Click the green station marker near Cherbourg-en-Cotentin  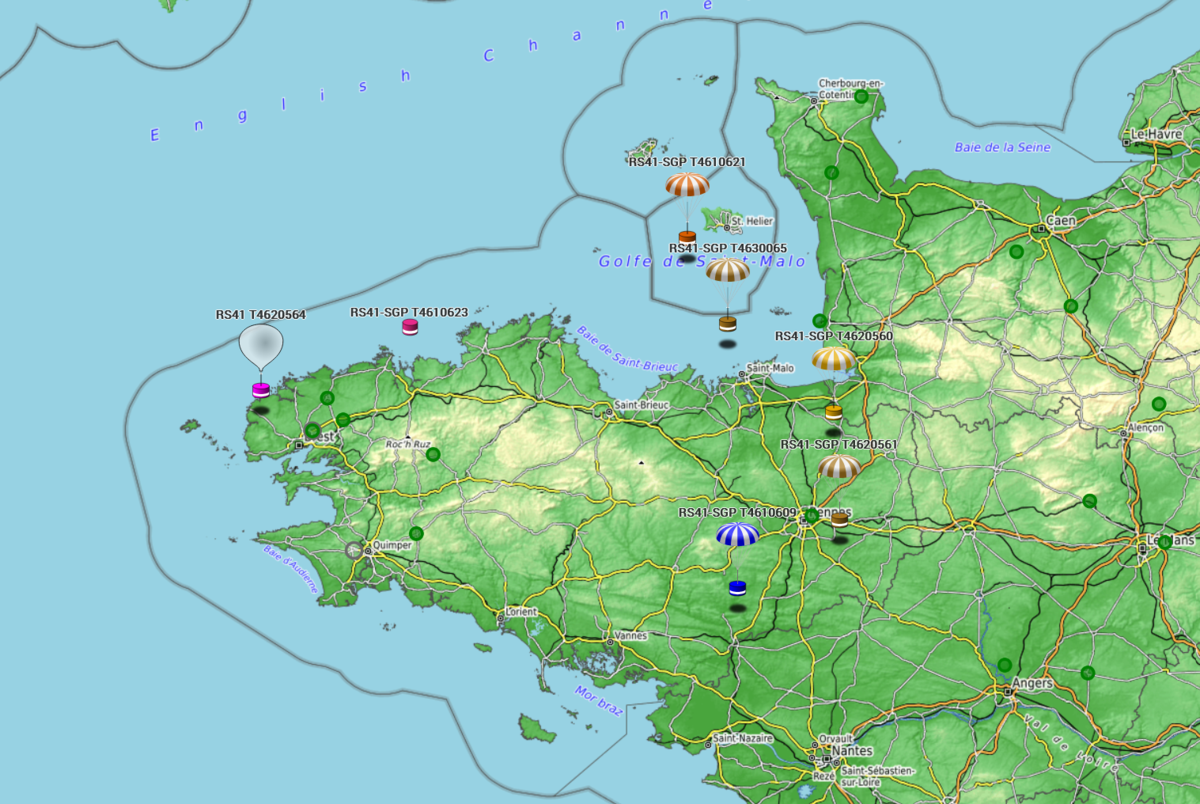(x=861, y=96)
